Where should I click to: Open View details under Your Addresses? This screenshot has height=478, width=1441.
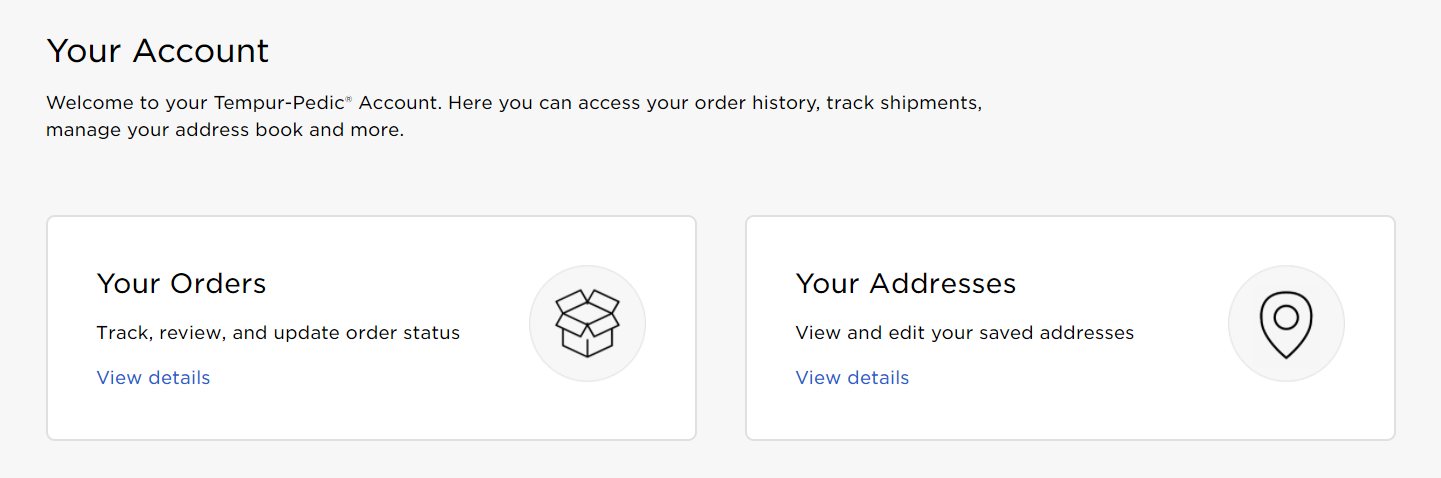coord(852,378)
